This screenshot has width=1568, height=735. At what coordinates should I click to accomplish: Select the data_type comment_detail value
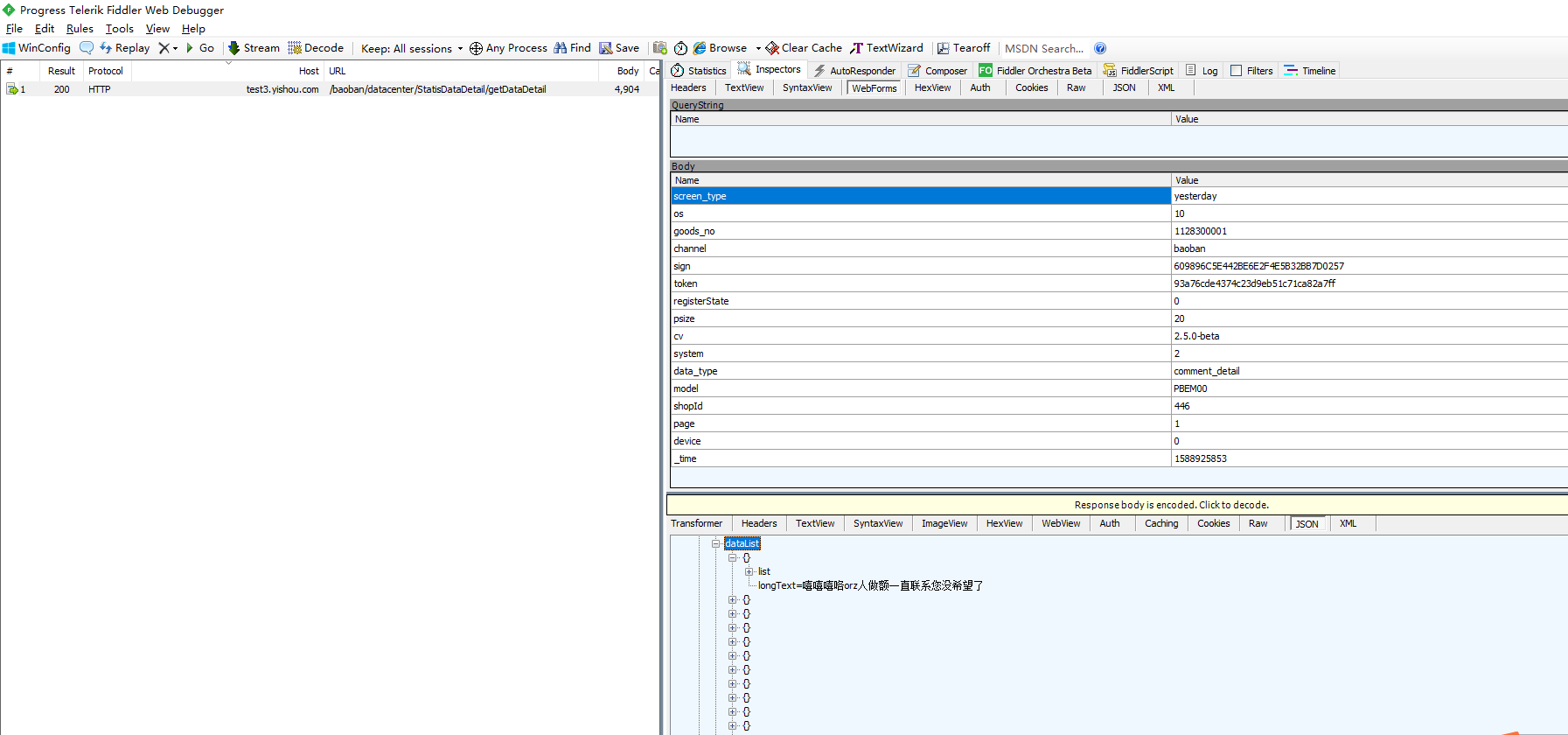tap(1206, 371)
